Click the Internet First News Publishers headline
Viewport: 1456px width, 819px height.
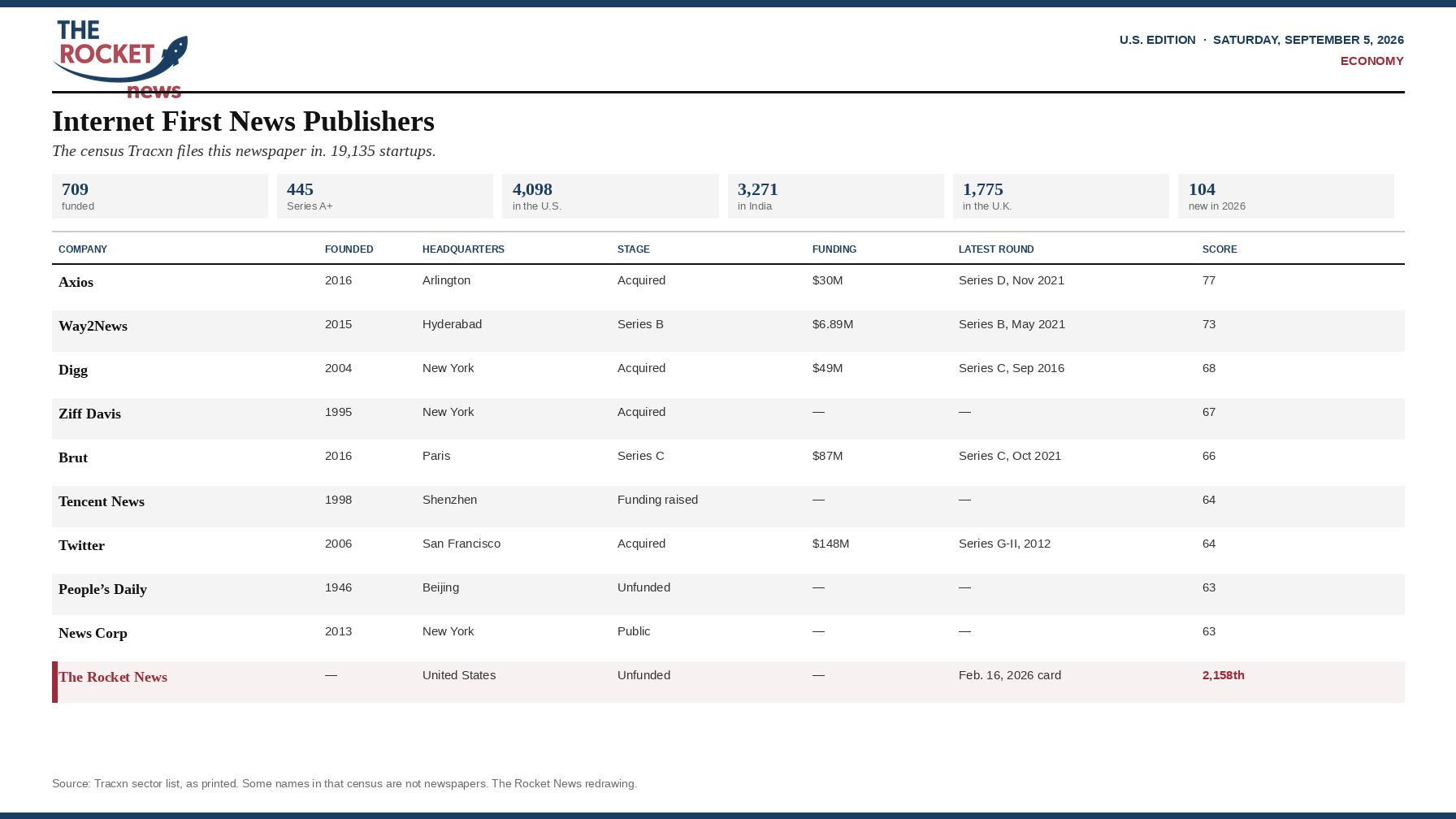[243, 121]
